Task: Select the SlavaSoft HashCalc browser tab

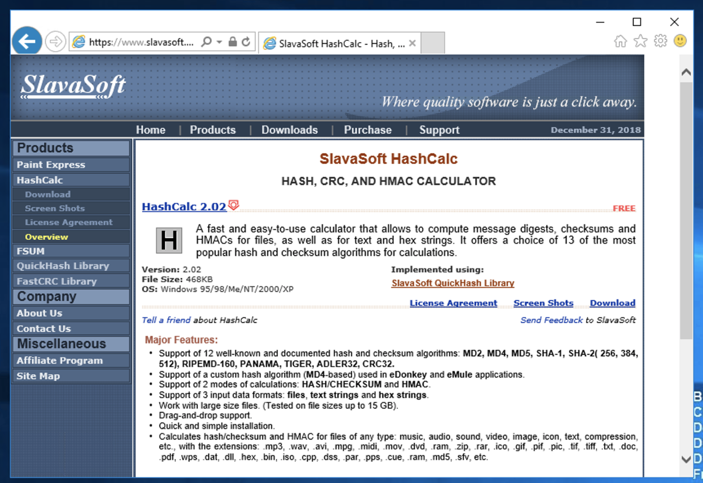Action: click(x=340, y=43)
